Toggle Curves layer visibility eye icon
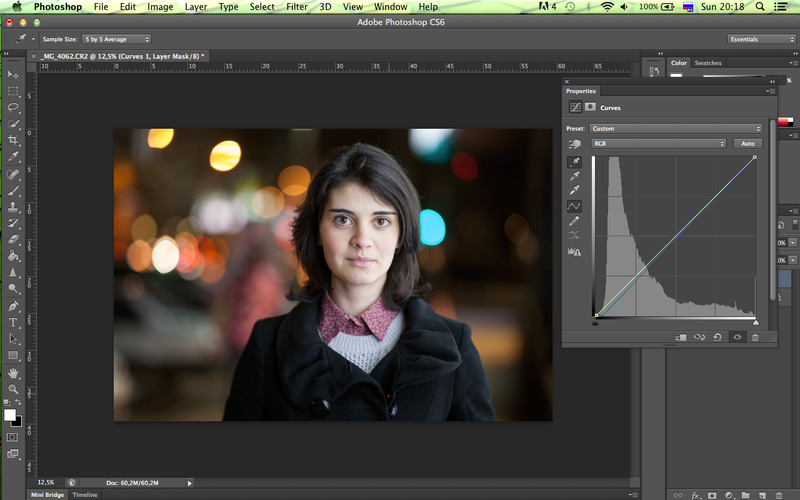Image resolution: width=800 pixels, height=500 pixels. [736, 338]
